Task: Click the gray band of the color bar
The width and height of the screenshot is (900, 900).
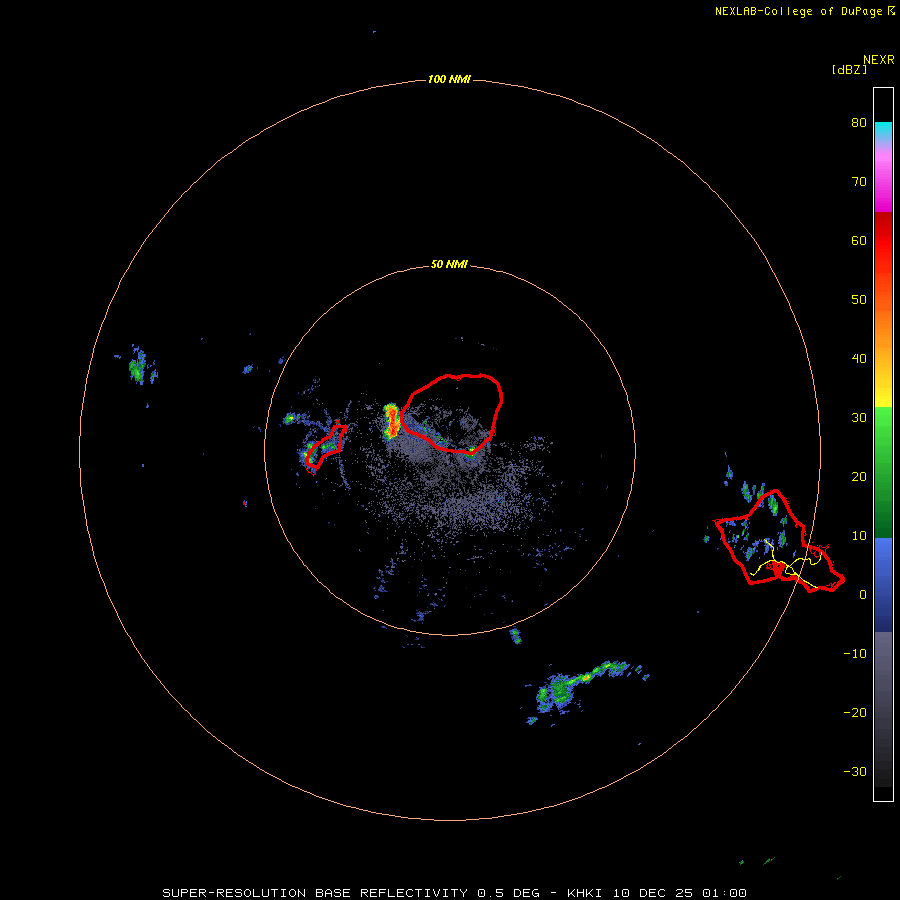Action: point(883,709)
